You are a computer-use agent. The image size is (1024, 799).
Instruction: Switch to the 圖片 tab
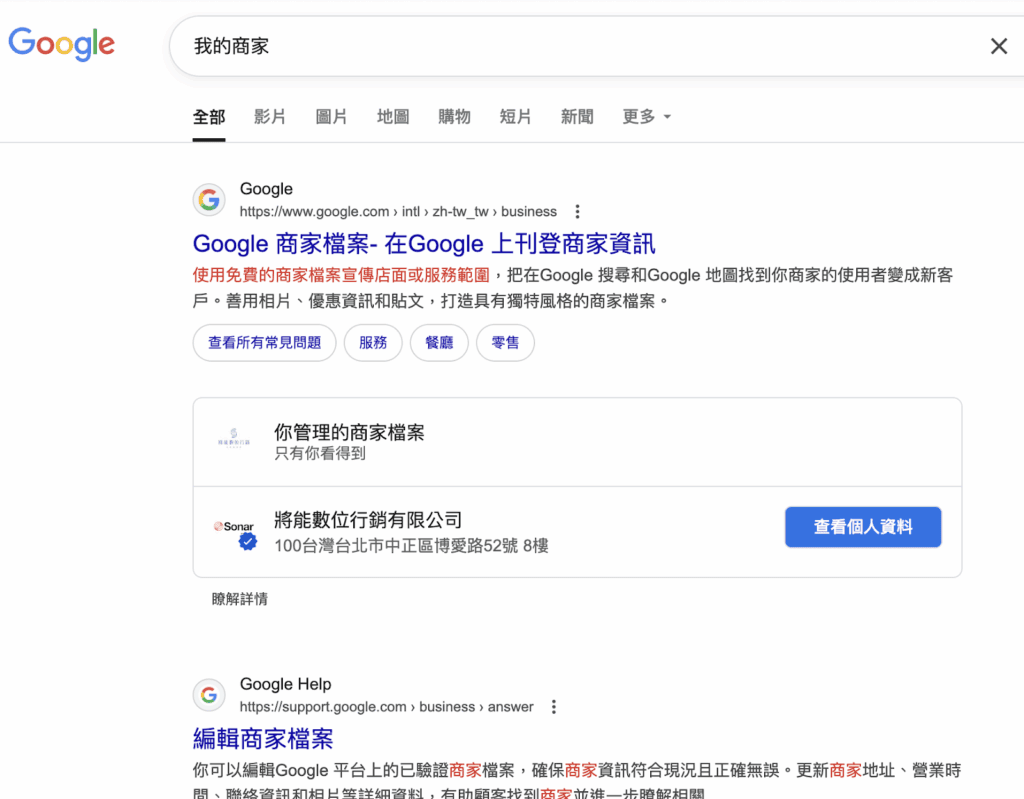[x=331, y=117]
